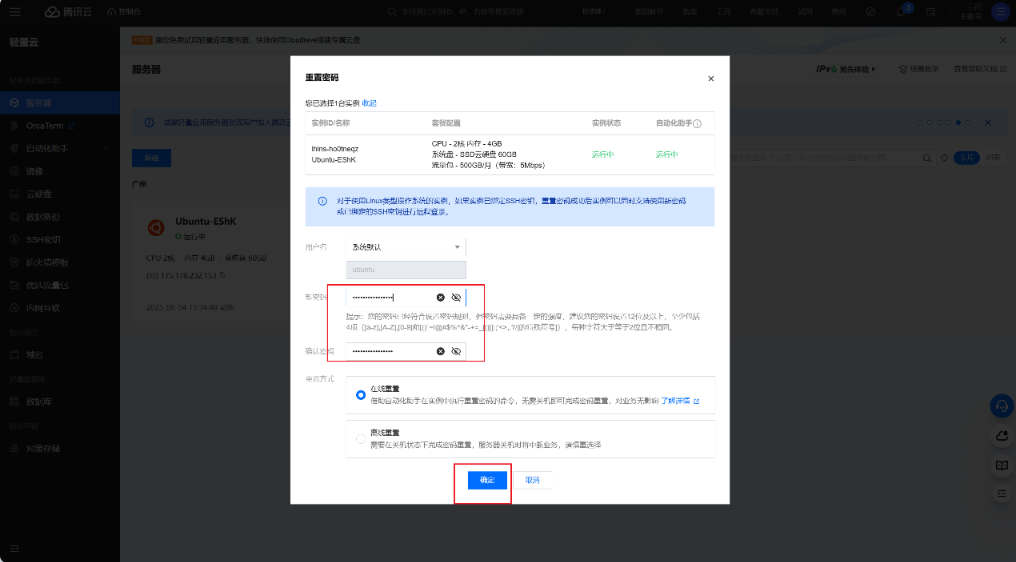Clear the confirm password field with the X icon

pos(441,351)
